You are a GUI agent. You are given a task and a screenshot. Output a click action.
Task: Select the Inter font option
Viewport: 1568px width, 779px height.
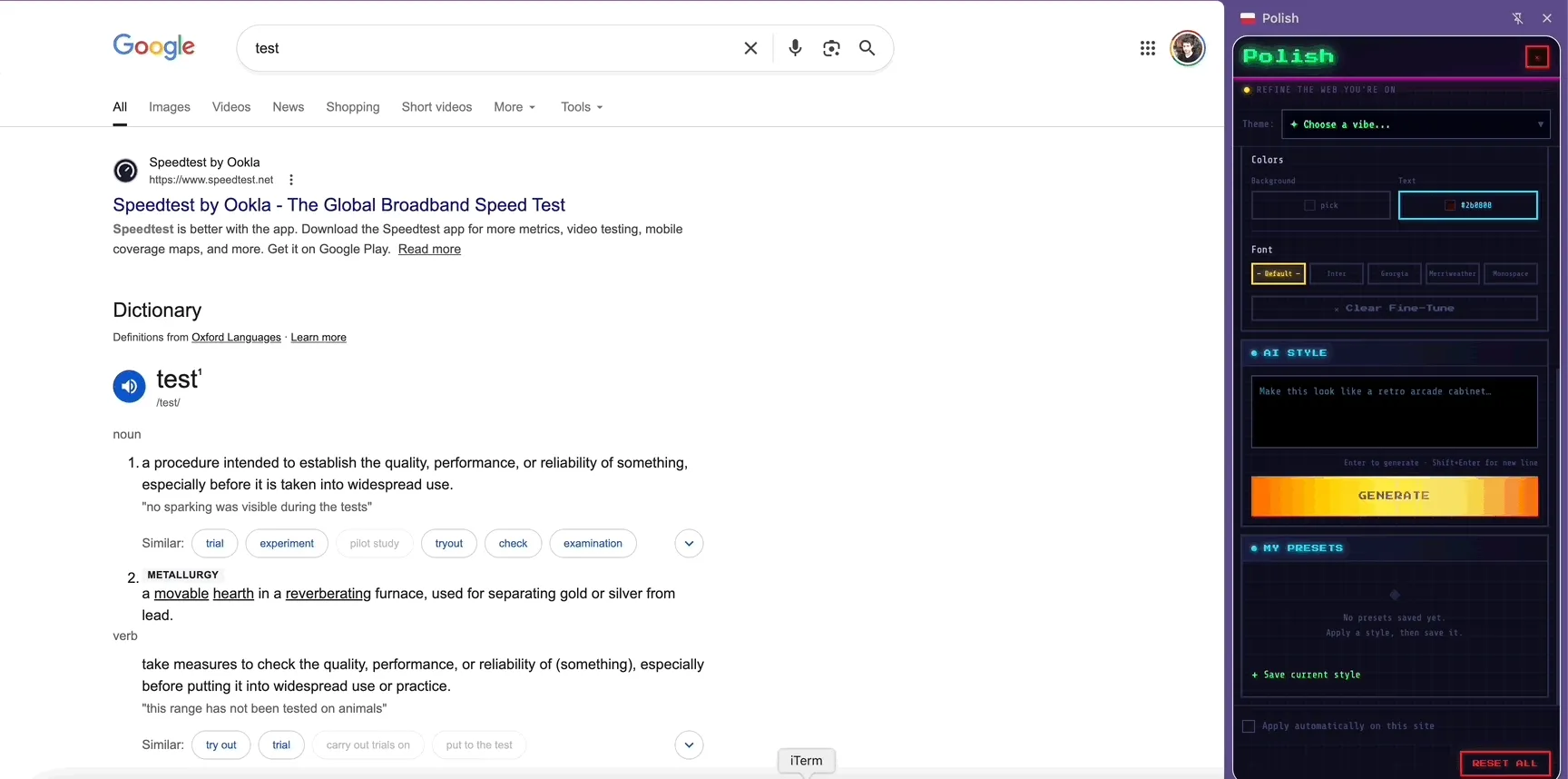click(1337, 273)
